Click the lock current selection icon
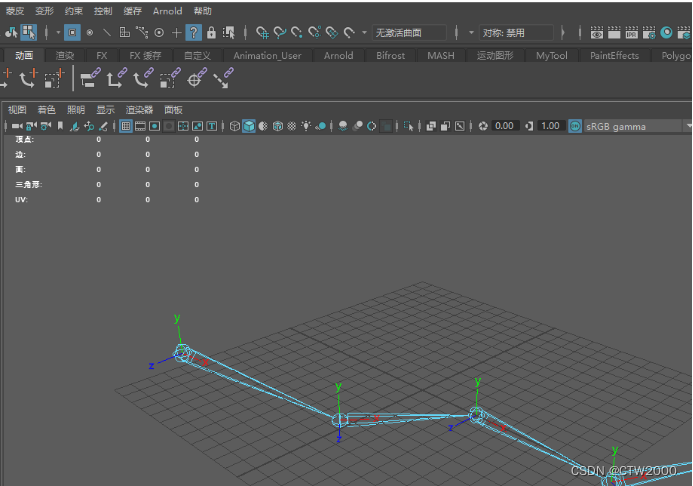This screenshot has height=486, width=693. 211,33
